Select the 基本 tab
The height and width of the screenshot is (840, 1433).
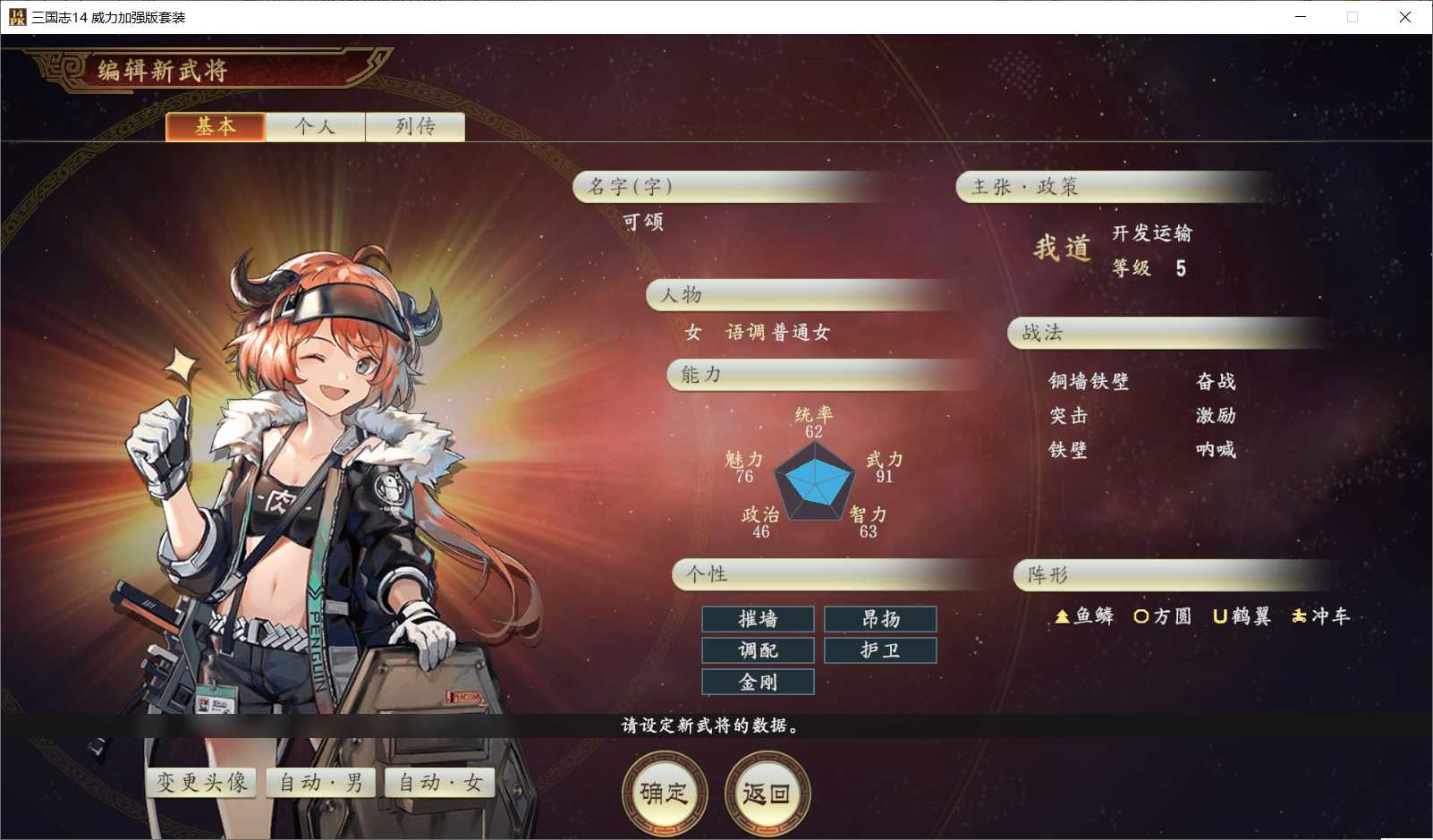coord(216,127)
